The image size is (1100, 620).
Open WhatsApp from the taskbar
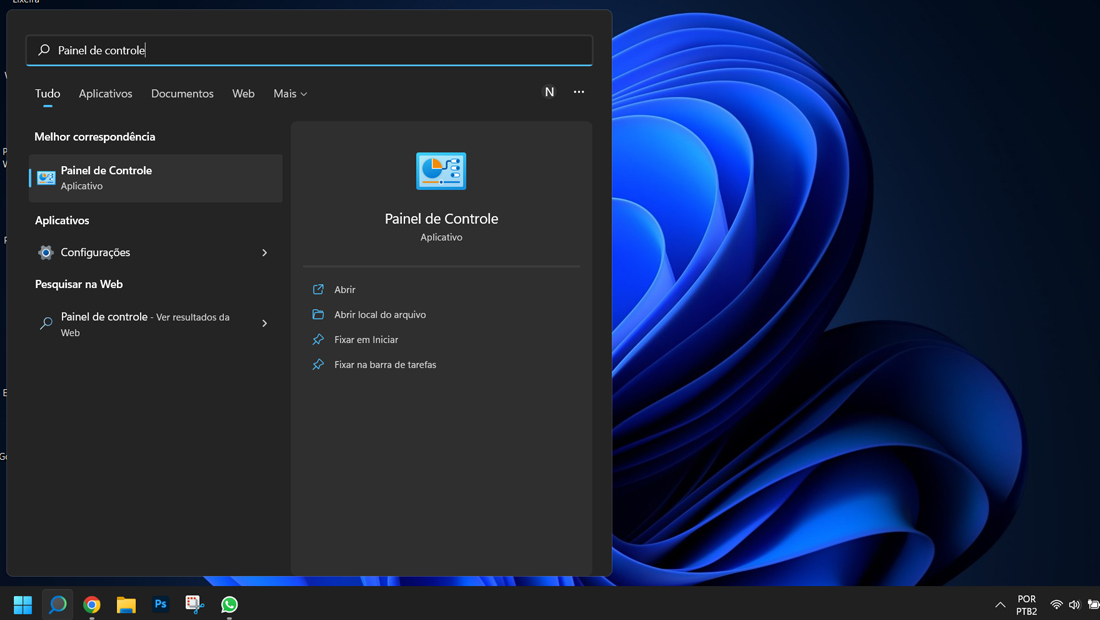click(229, 605)
